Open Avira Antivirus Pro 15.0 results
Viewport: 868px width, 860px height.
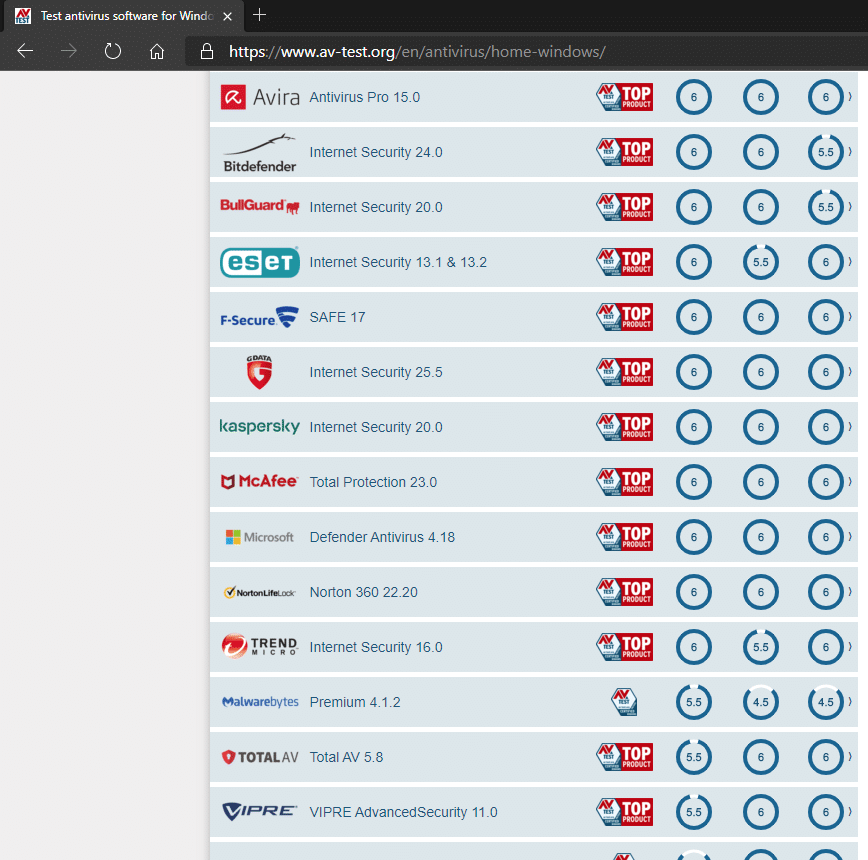pos(364,97)
